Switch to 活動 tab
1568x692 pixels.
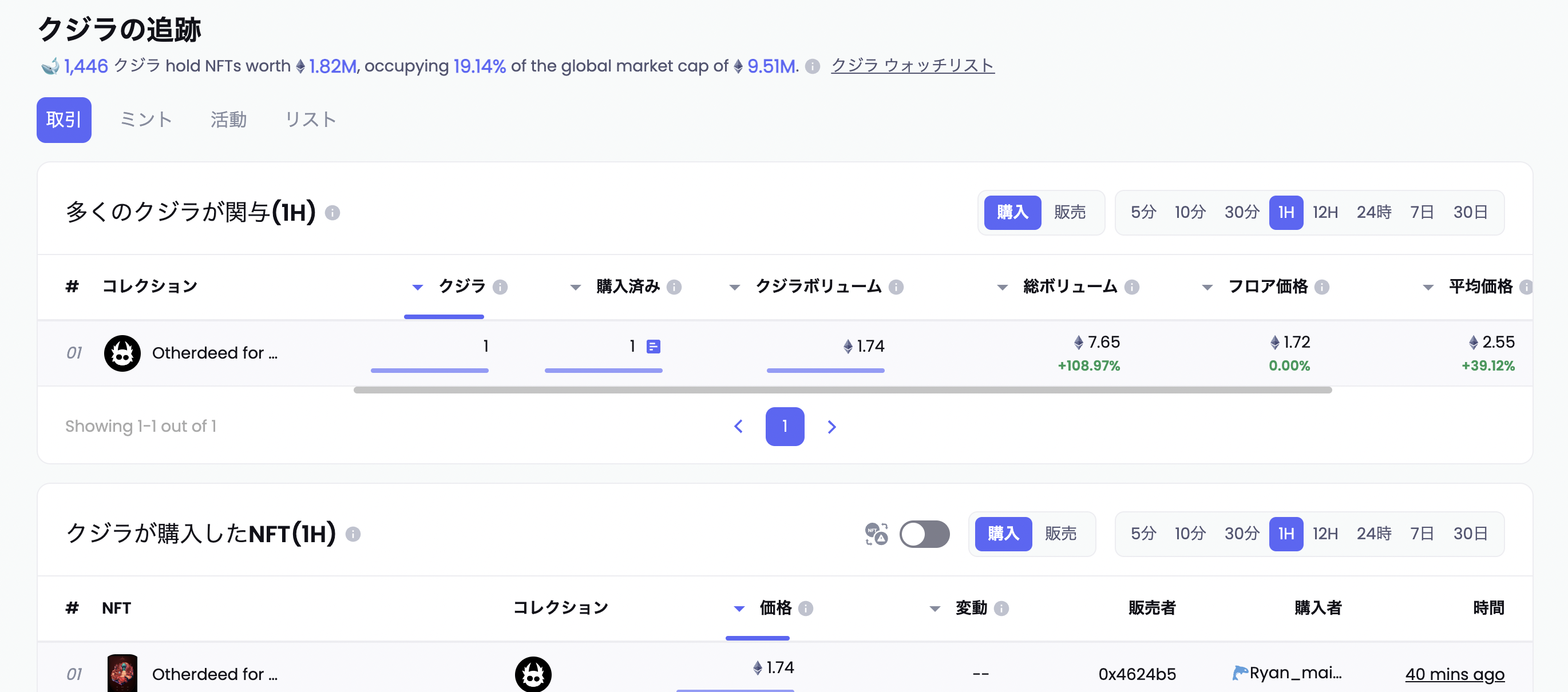(x=229, y=120)
